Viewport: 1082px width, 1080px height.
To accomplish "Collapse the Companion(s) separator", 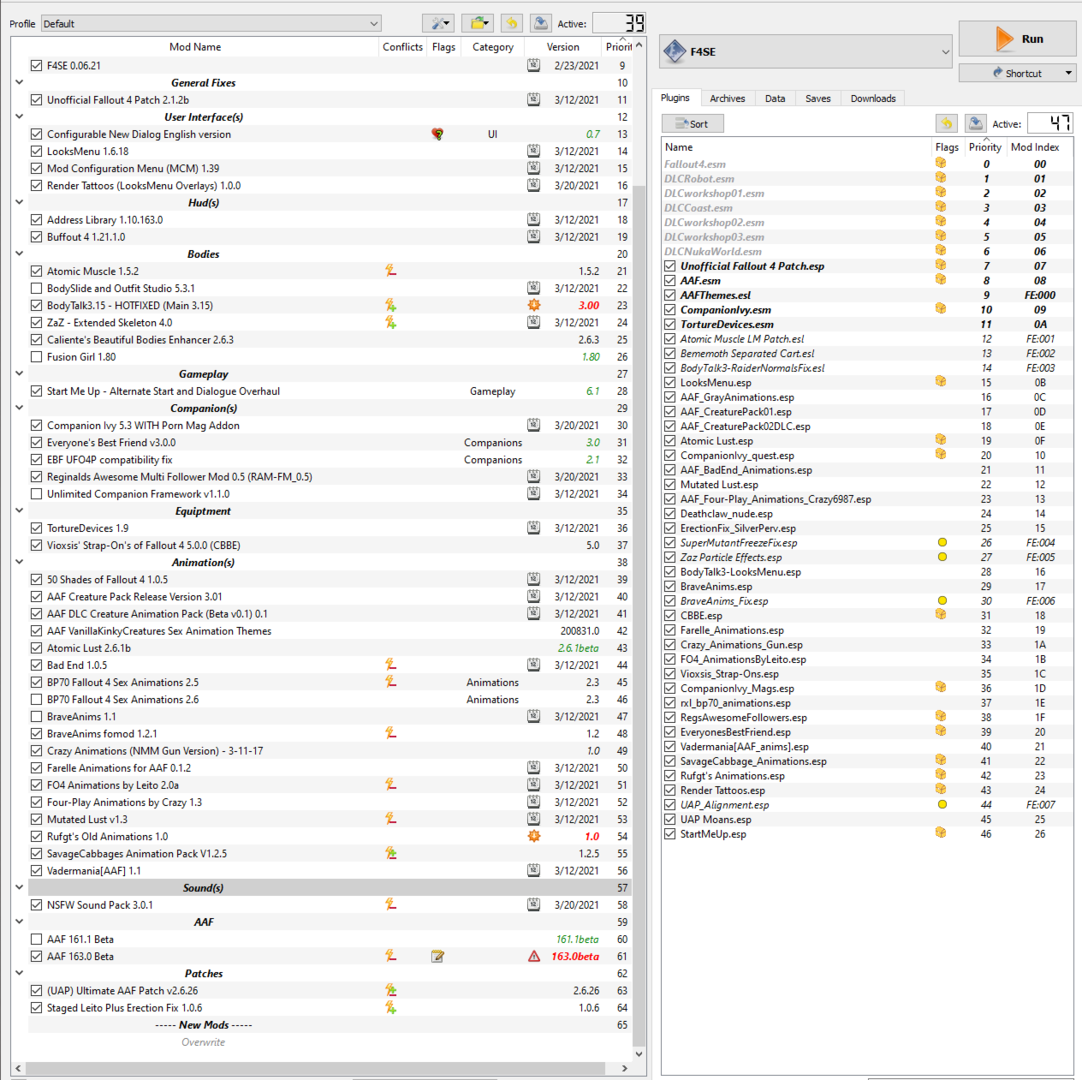I will coord(19,408).
